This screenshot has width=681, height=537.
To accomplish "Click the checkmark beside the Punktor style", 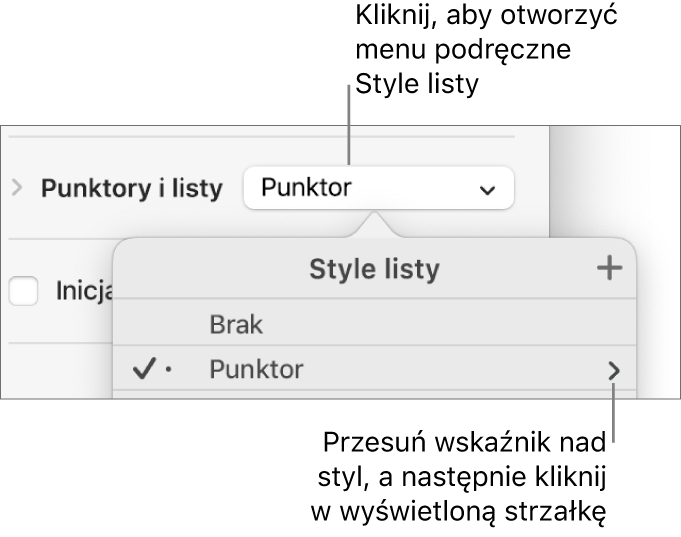I will pos(144,371).
